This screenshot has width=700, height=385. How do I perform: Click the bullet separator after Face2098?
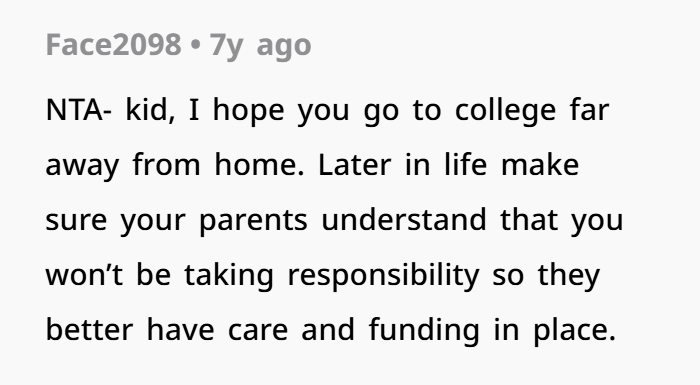[x=196, y=46]
